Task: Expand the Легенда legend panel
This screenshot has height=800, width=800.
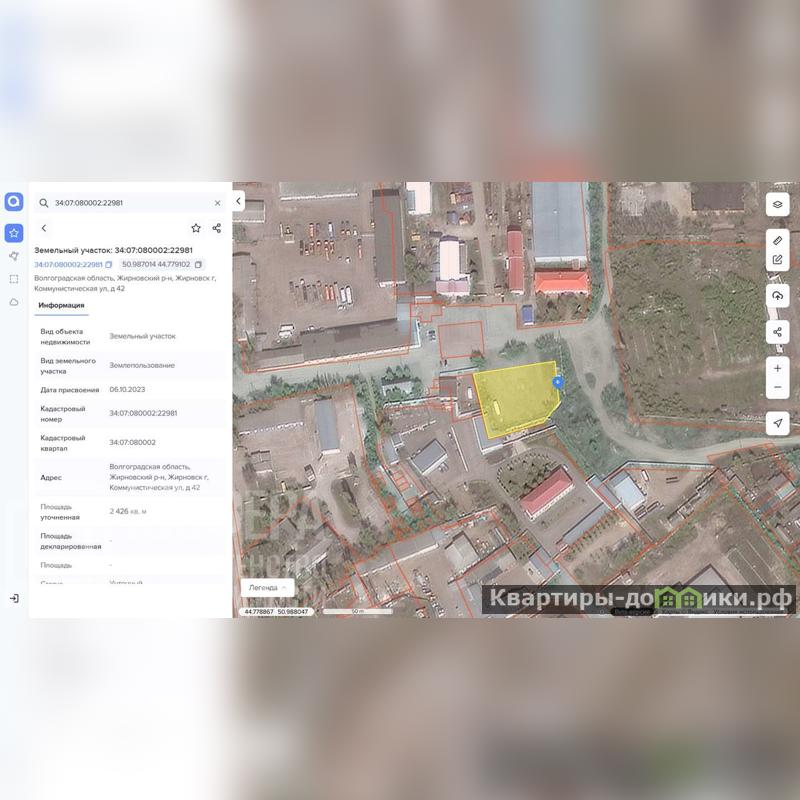Action: click(x=267, y=588)
